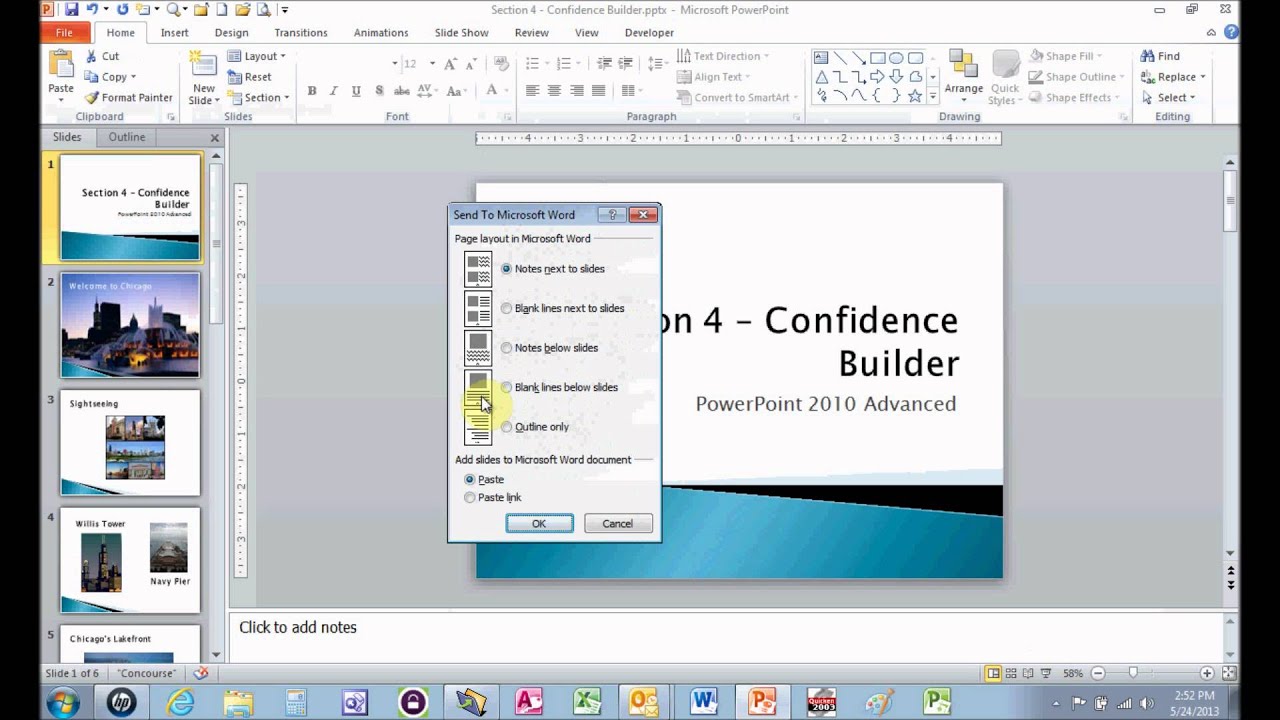Click the Align Text Right icon

576,91
